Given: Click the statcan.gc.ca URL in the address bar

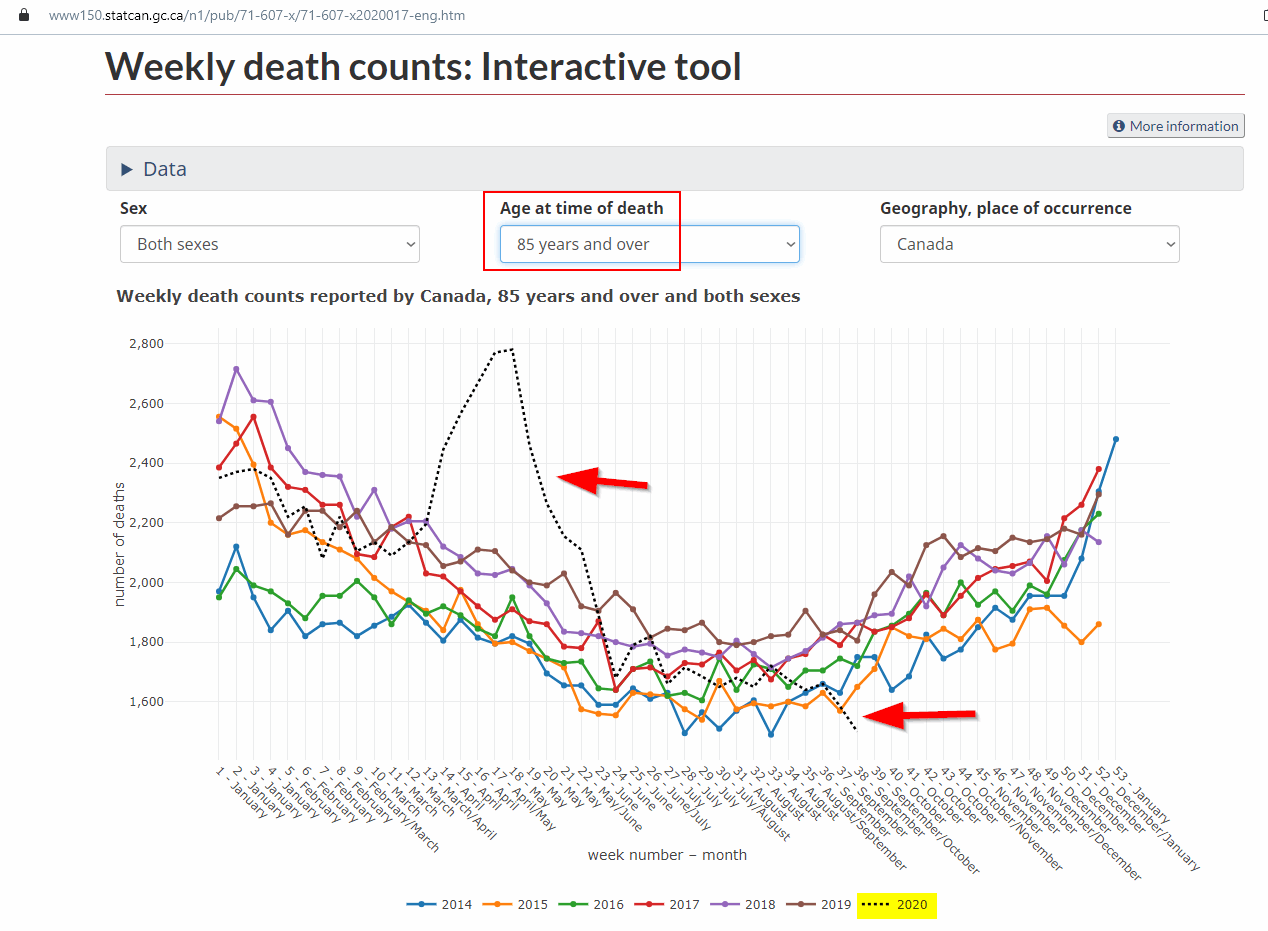Looking at the screenshot, I should point(257,16).
